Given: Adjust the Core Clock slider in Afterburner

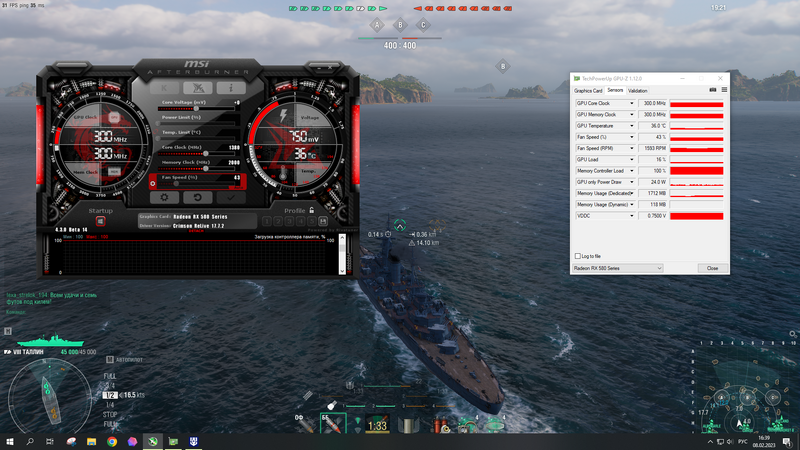Looking at the screenshot, I should 196,154.
